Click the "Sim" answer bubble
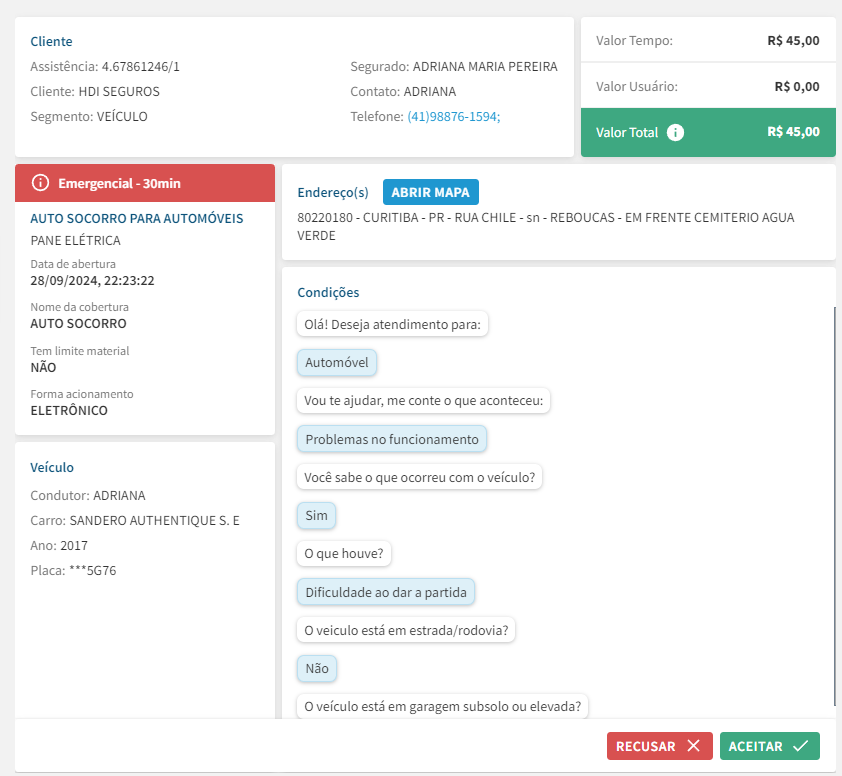Screen dimensions: 842x776 point(316,515)
